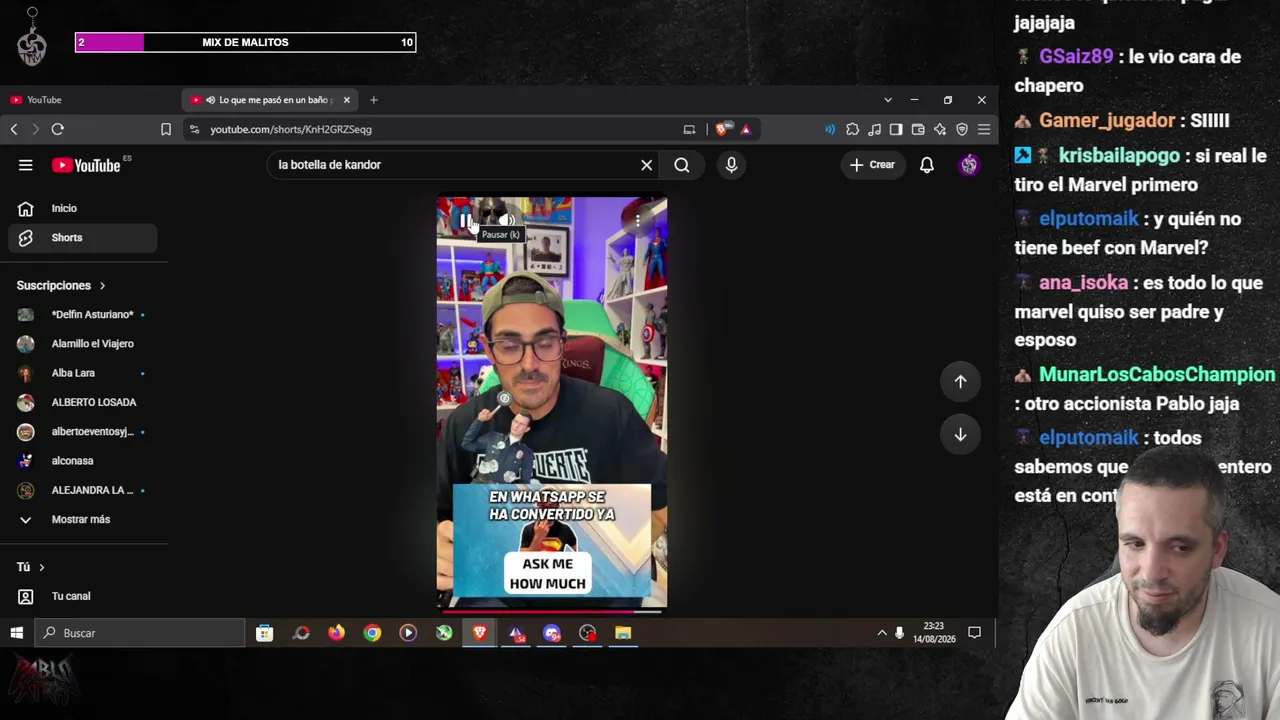Launch Google Chrome from the taskbar
Viewport: 1280px width, 720px height.
tap(372, 633)
